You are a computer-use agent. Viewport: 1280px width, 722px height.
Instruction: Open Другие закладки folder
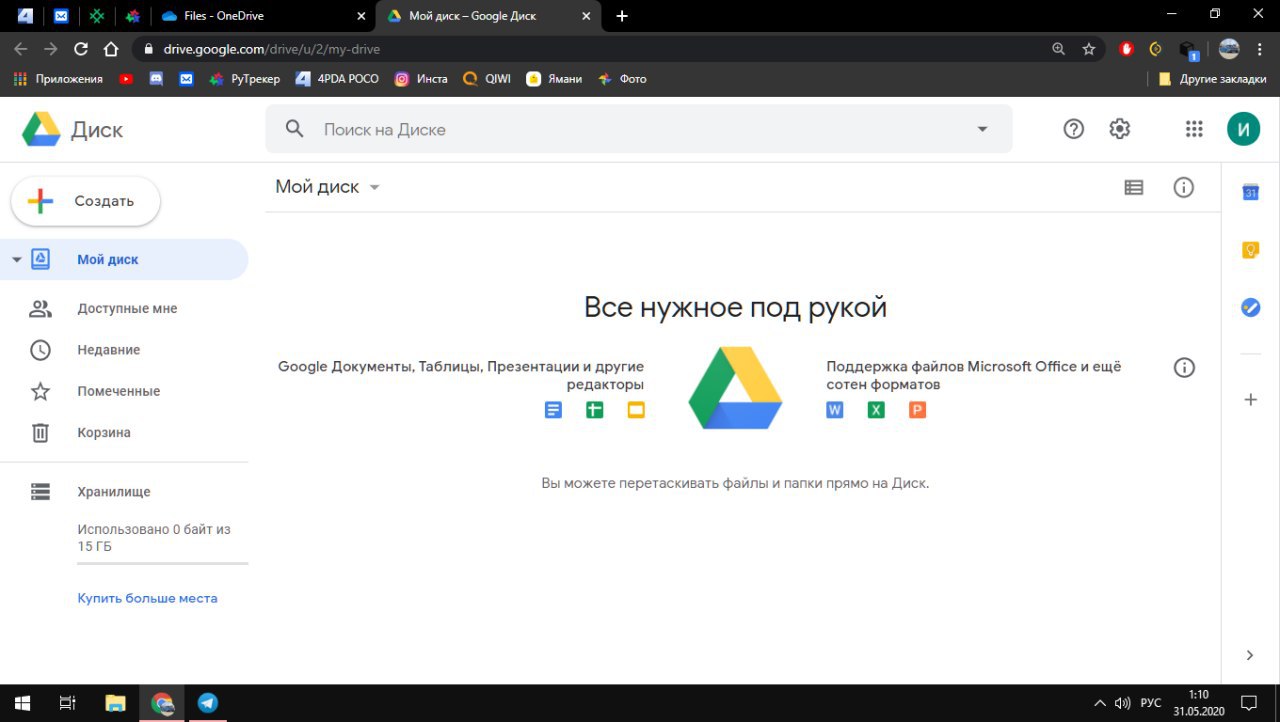tap(1211, 79)
